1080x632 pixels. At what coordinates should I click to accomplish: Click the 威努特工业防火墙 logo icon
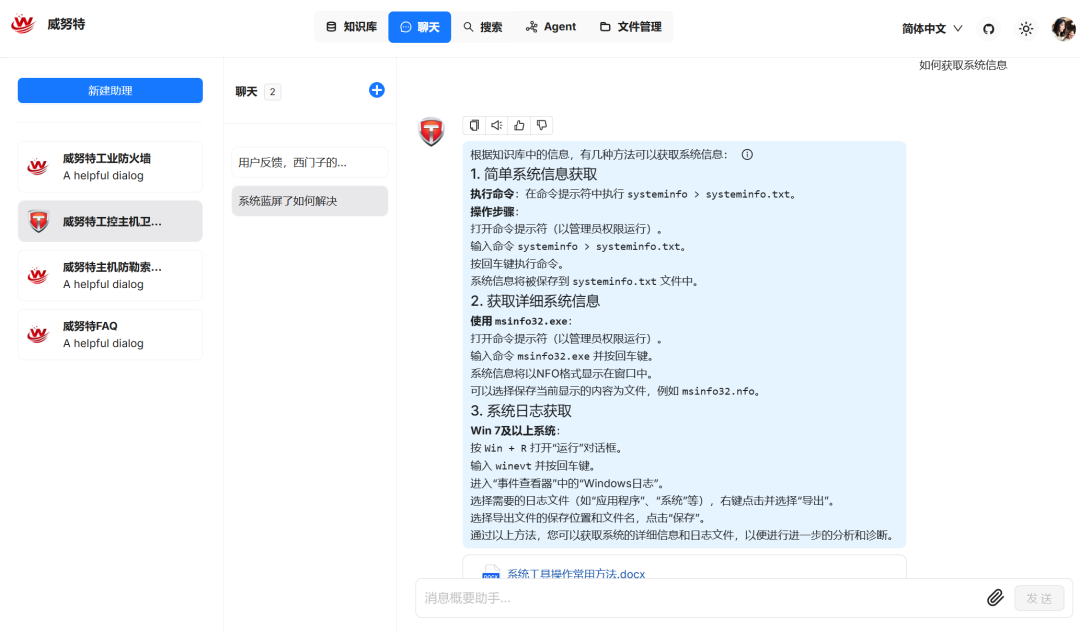coord(37,167)
